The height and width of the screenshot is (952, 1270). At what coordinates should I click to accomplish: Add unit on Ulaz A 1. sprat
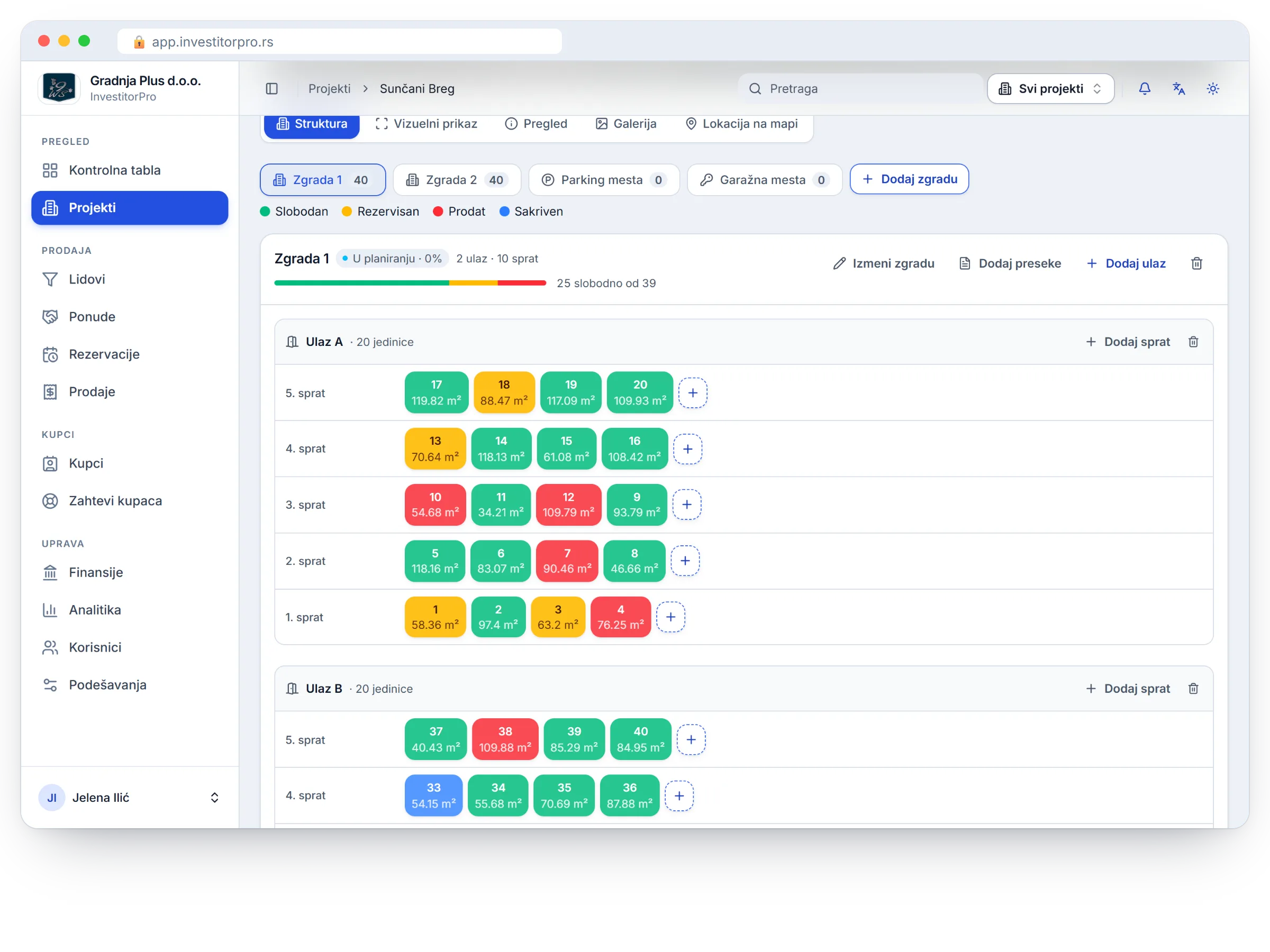coord(670,617)
